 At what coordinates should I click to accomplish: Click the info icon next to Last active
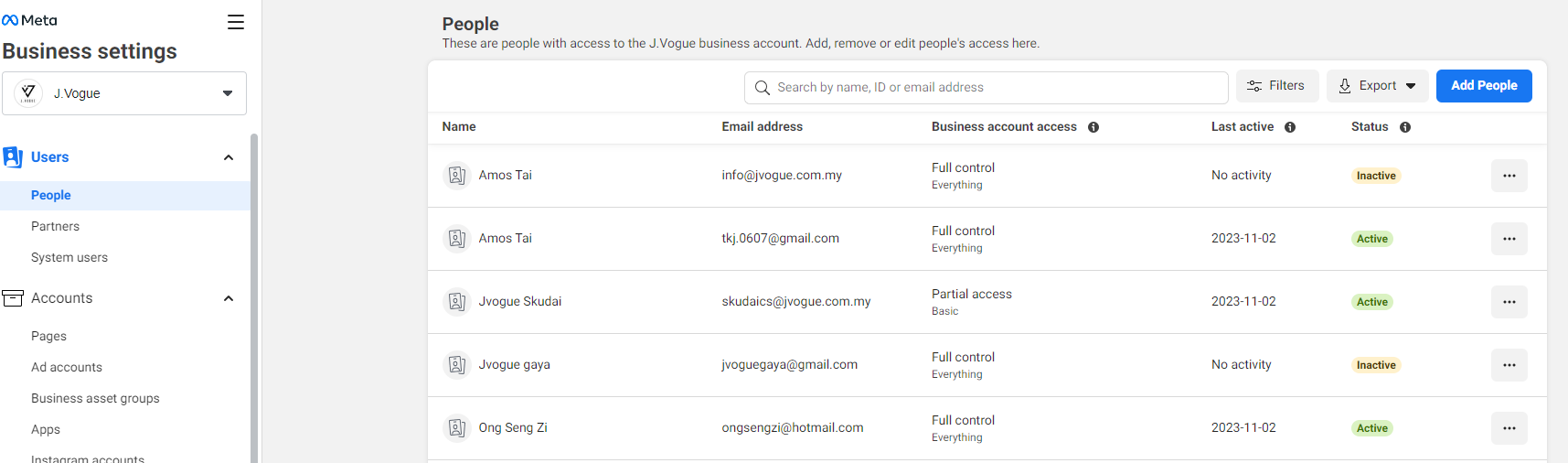pos(1290,127)
